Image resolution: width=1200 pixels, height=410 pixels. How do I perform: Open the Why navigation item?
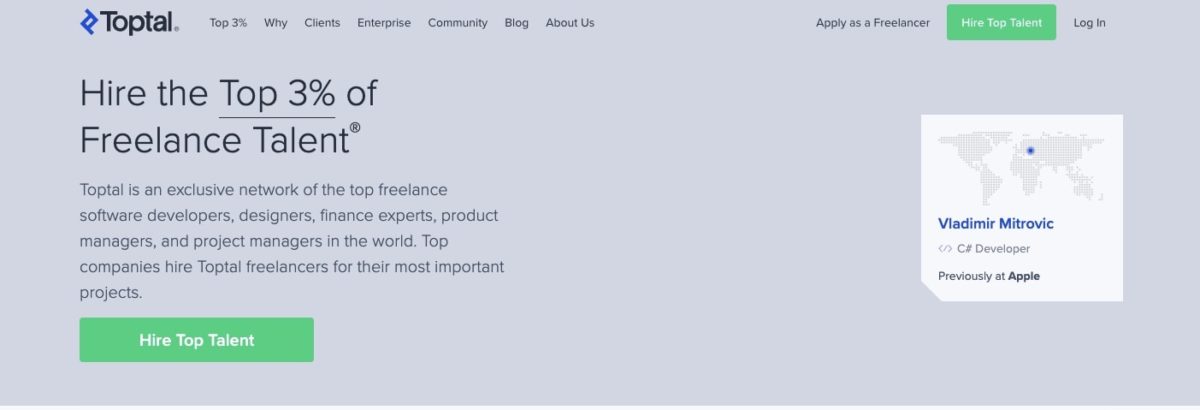pos(276,23)
